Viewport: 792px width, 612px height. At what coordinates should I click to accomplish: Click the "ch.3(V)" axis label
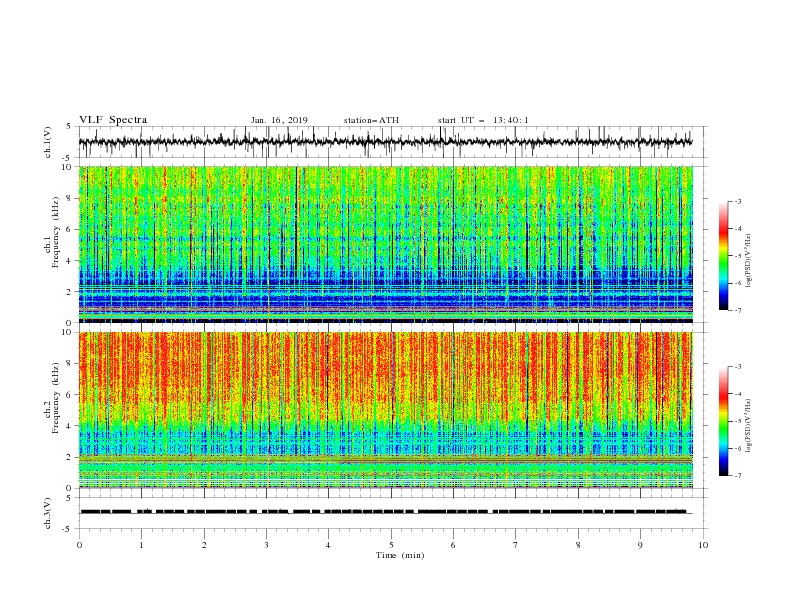[48, 513]
